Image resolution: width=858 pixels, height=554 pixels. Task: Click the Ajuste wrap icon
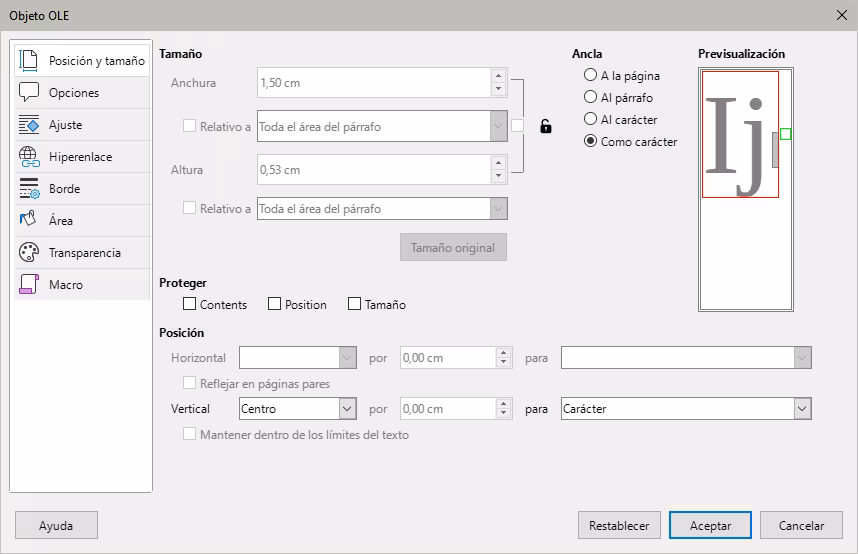click(29, 124)
